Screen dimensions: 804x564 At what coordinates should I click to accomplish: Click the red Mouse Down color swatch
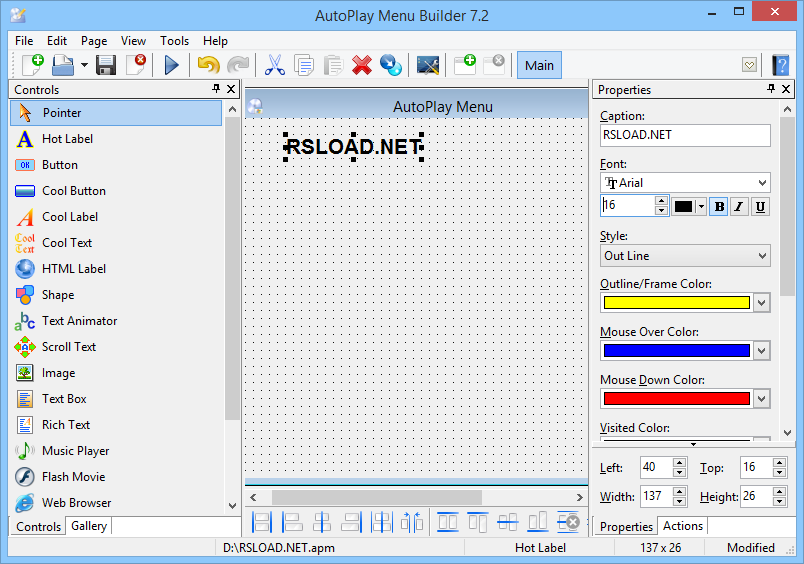coord(677,398)
